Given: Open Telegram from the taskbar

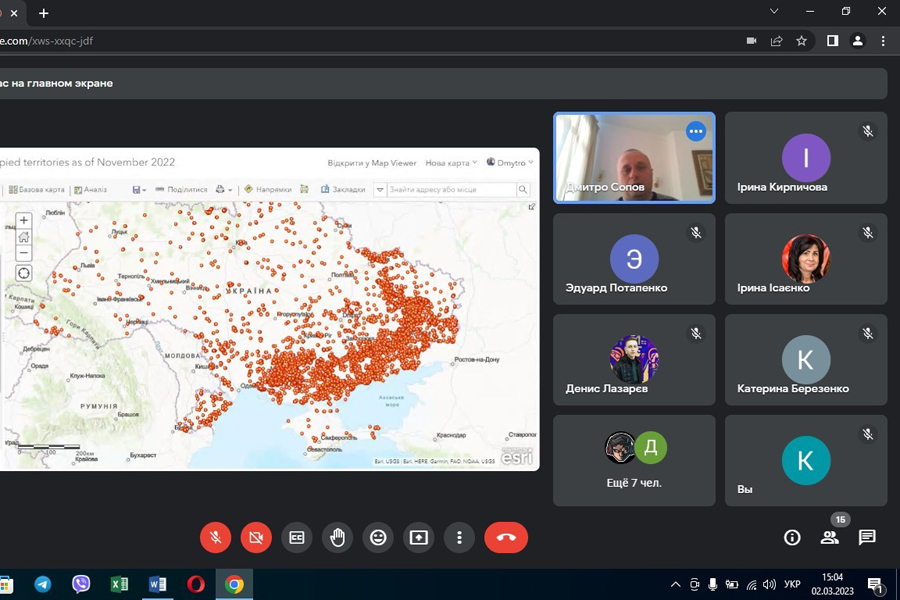Looking at the screenshot, I should (x=43, y=585).
